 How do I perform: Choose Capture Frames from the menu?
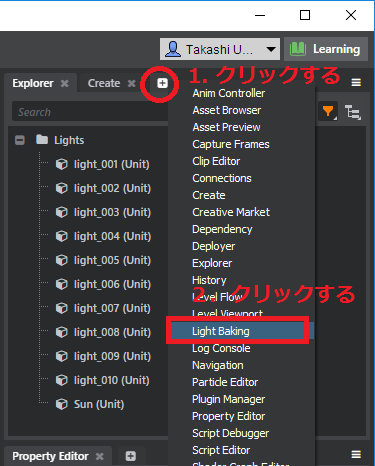pos(231,144)
